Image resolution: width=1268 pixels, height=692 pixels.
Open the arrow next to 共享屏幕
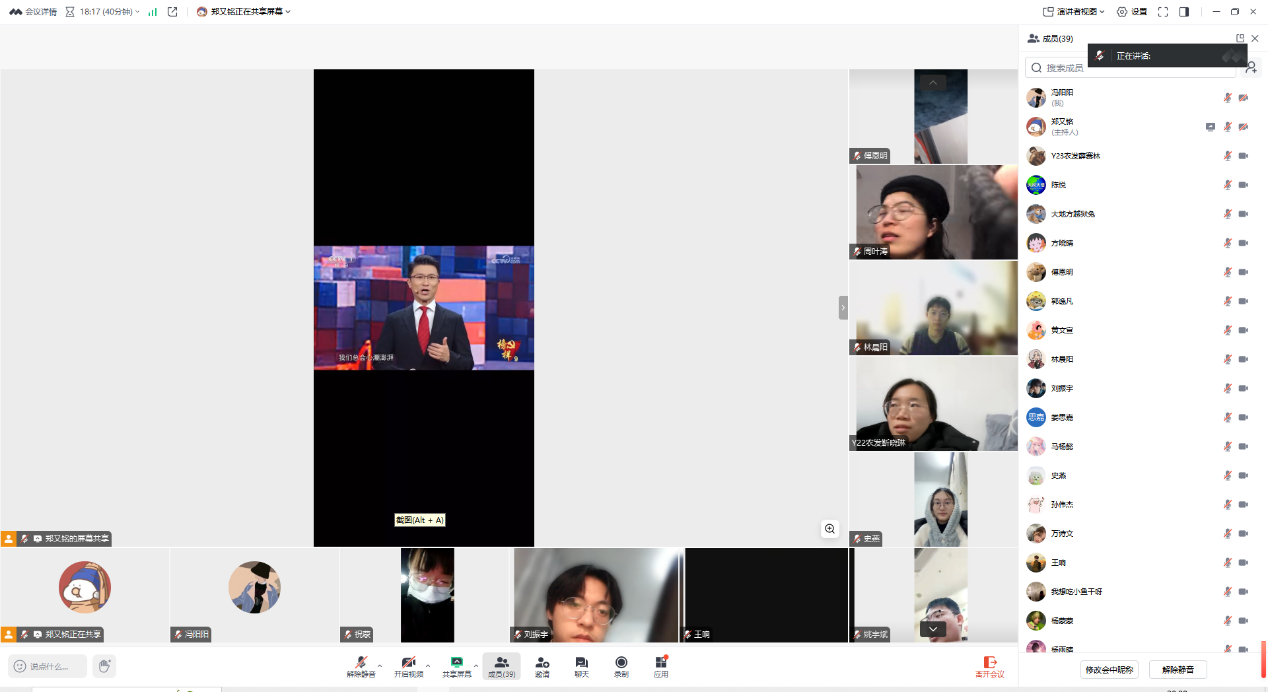coord(476,666)
